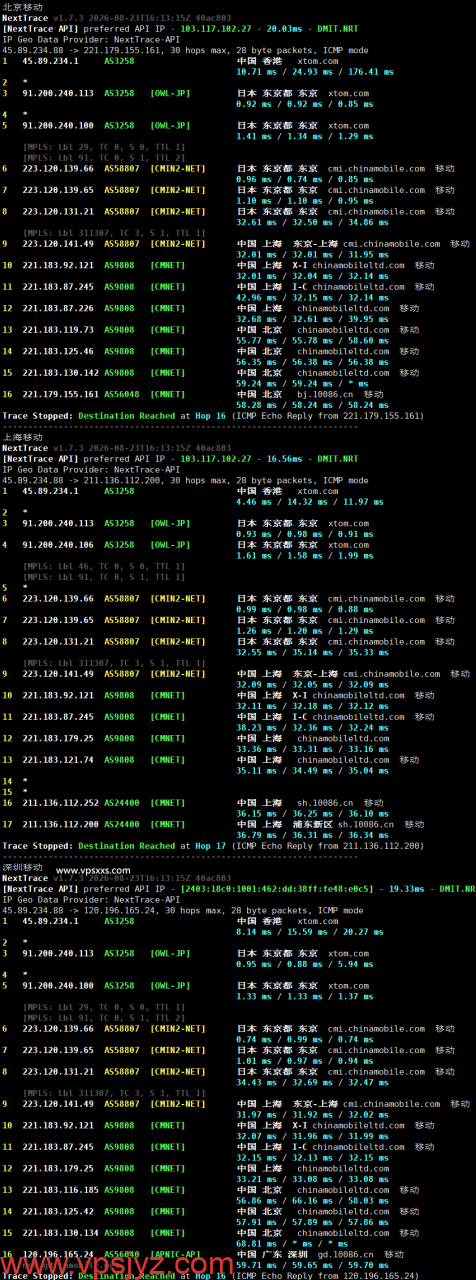Click the hop IP 221.183.116.185

point(61,1189)
